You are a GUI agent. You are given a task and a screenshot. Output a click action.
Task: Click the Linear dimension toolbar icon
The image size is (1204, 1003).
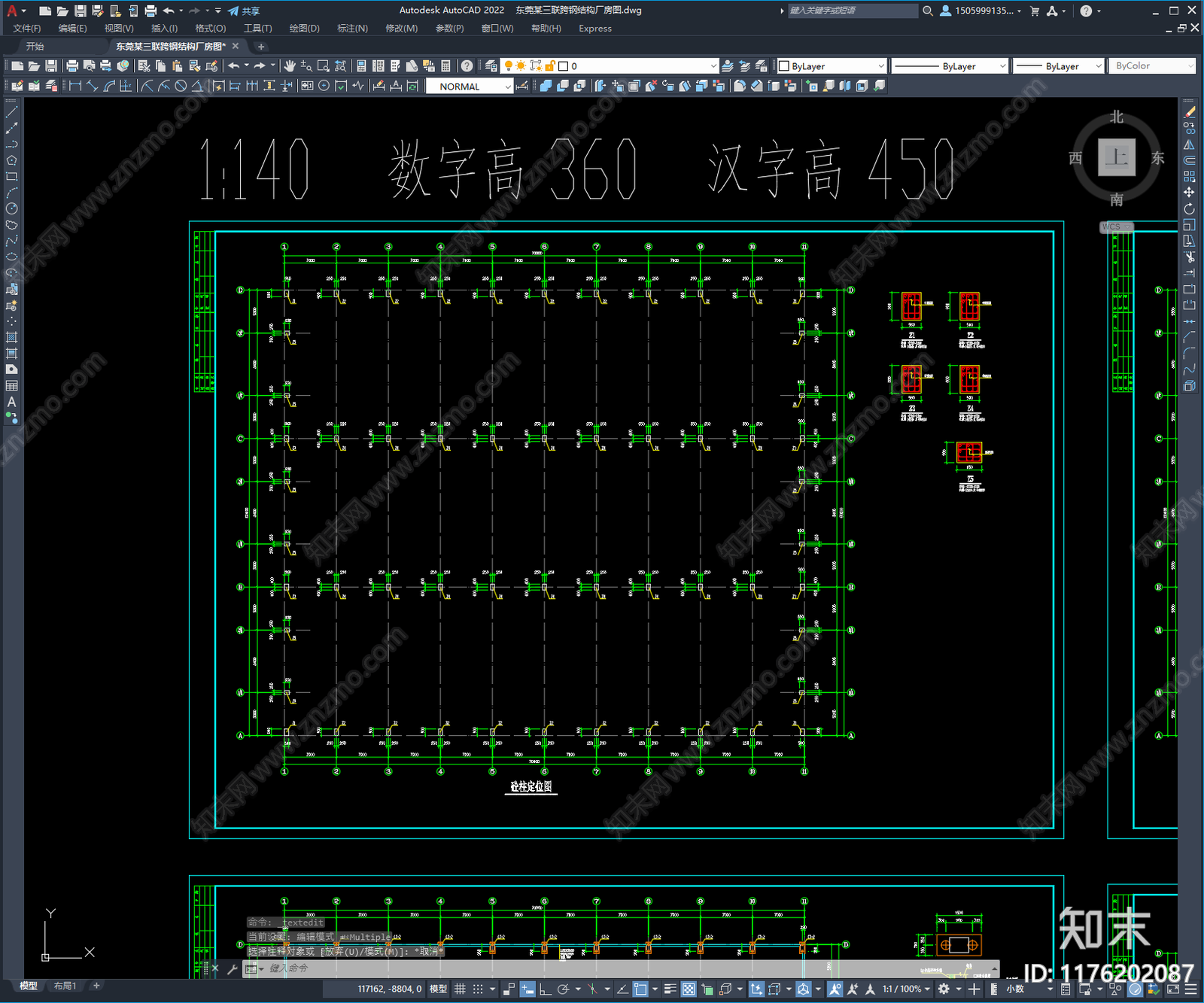click(x=75, y=87)
